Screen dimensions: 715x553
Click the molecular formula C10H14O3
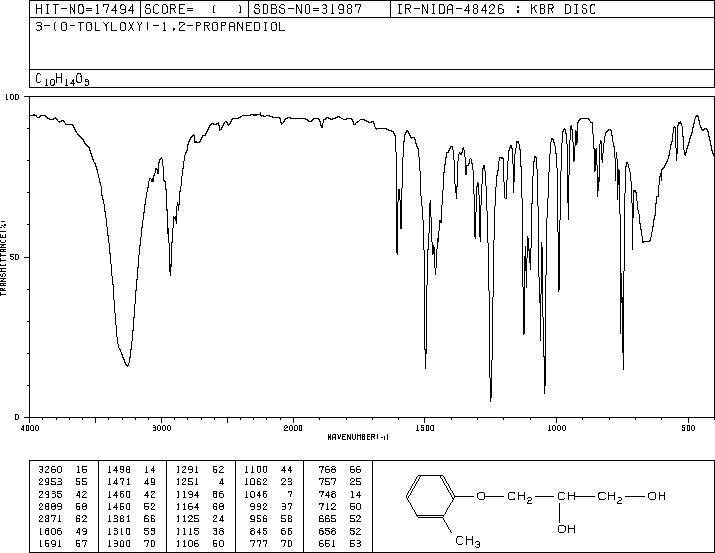(x=62, y=79)
